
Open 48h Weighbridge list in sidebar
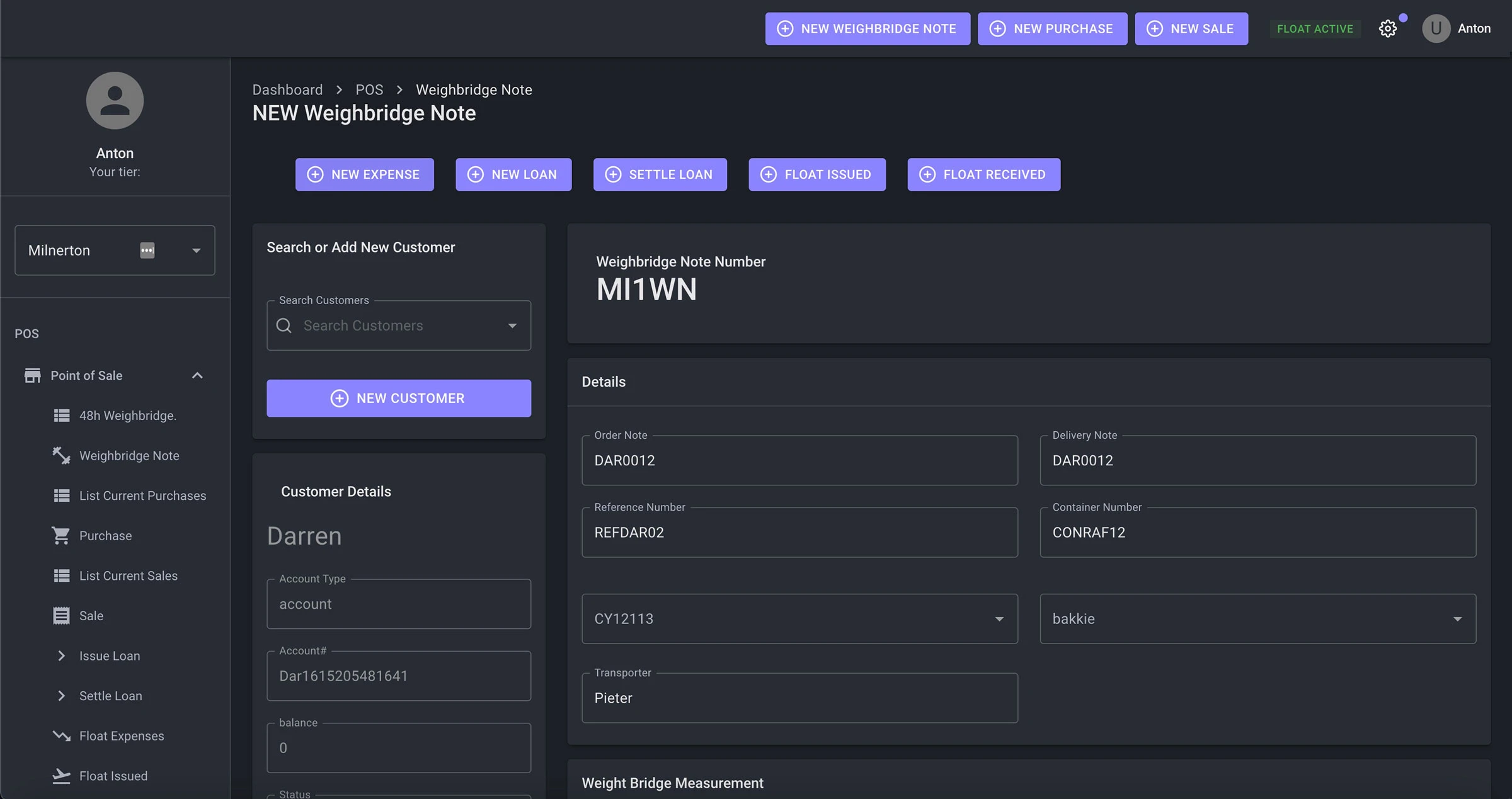(127, 416)
